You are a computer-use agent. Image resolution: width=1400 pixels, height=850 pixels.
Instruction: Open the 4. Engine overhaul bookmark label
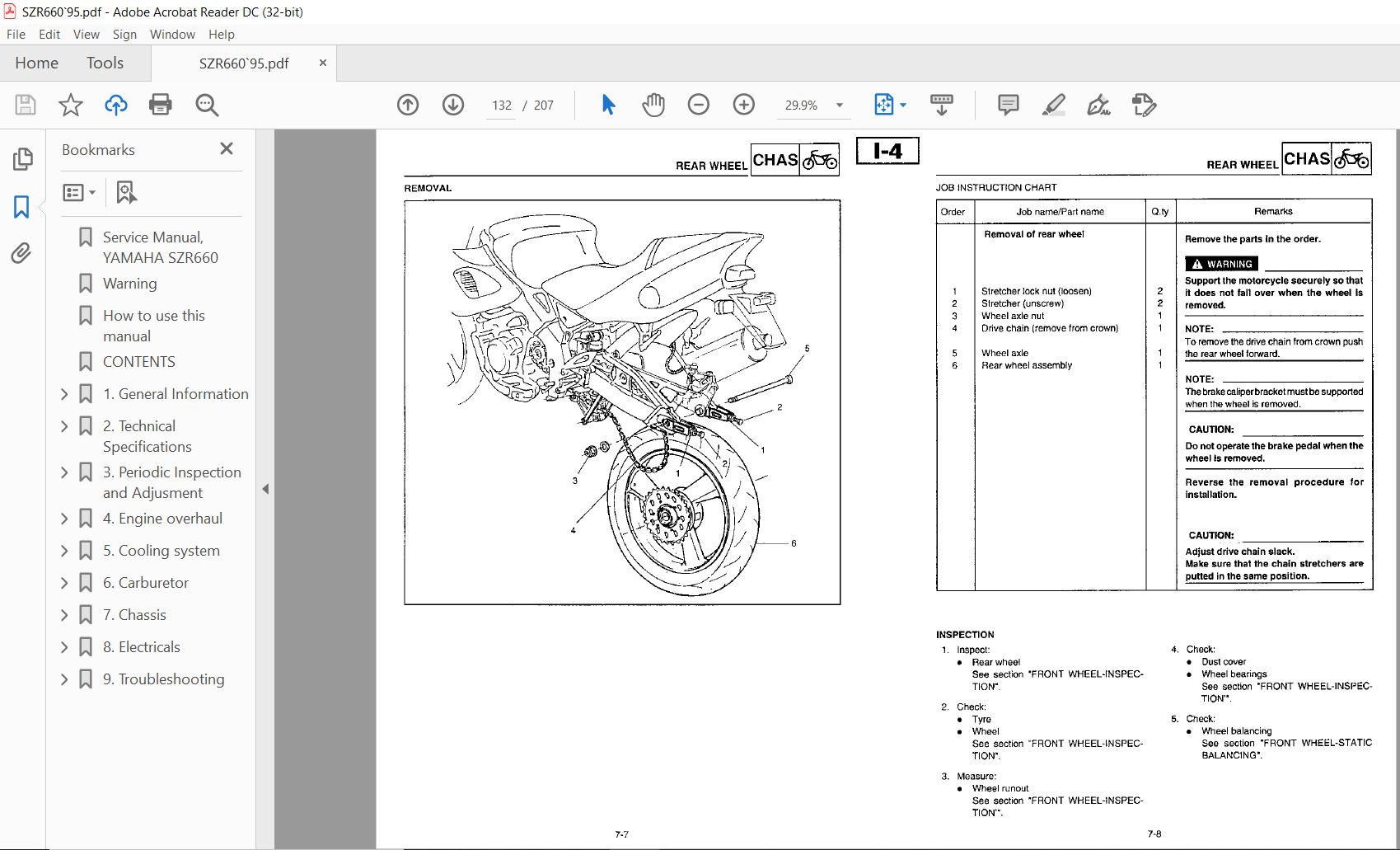[x=162, y=519]
